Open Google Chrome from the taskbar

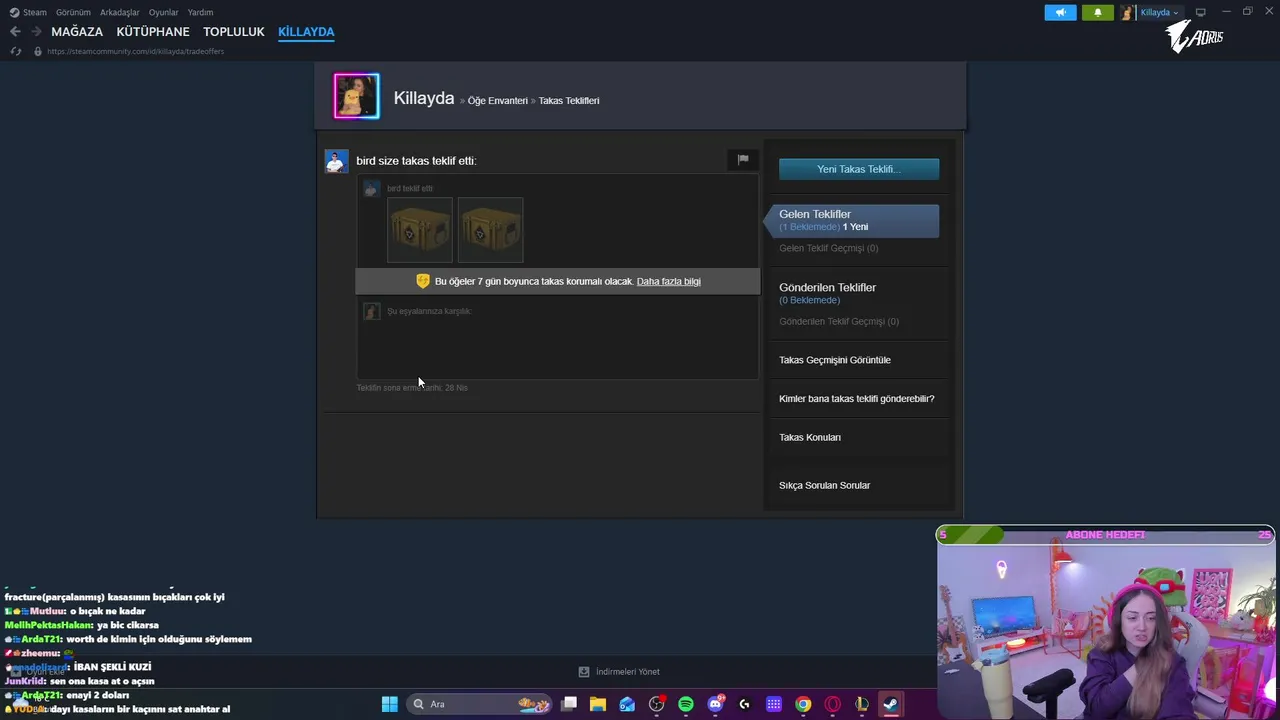[x=803, y=704]
